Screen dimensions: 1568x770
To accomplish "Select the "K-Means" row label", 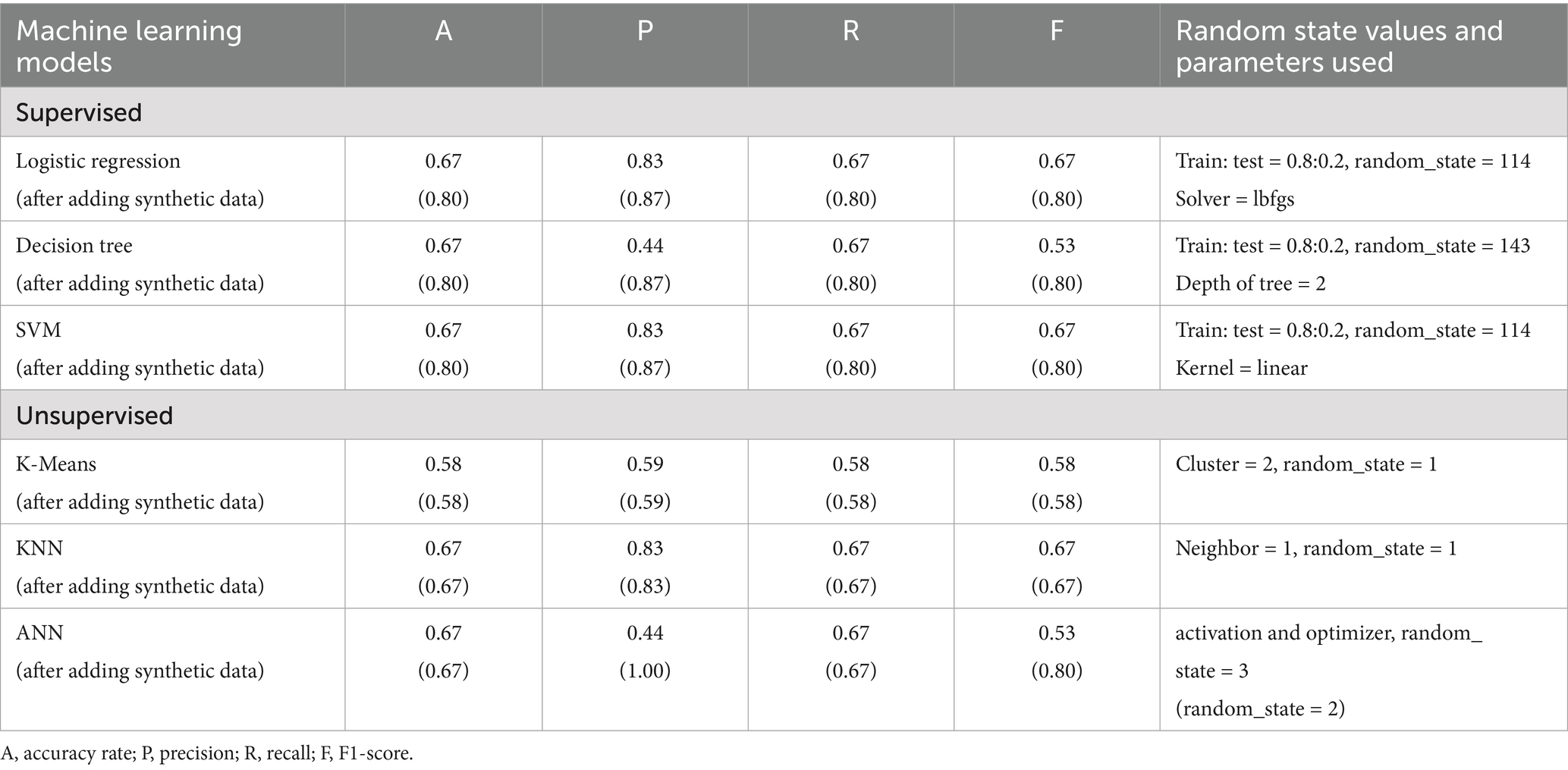I will pos(56,464).
